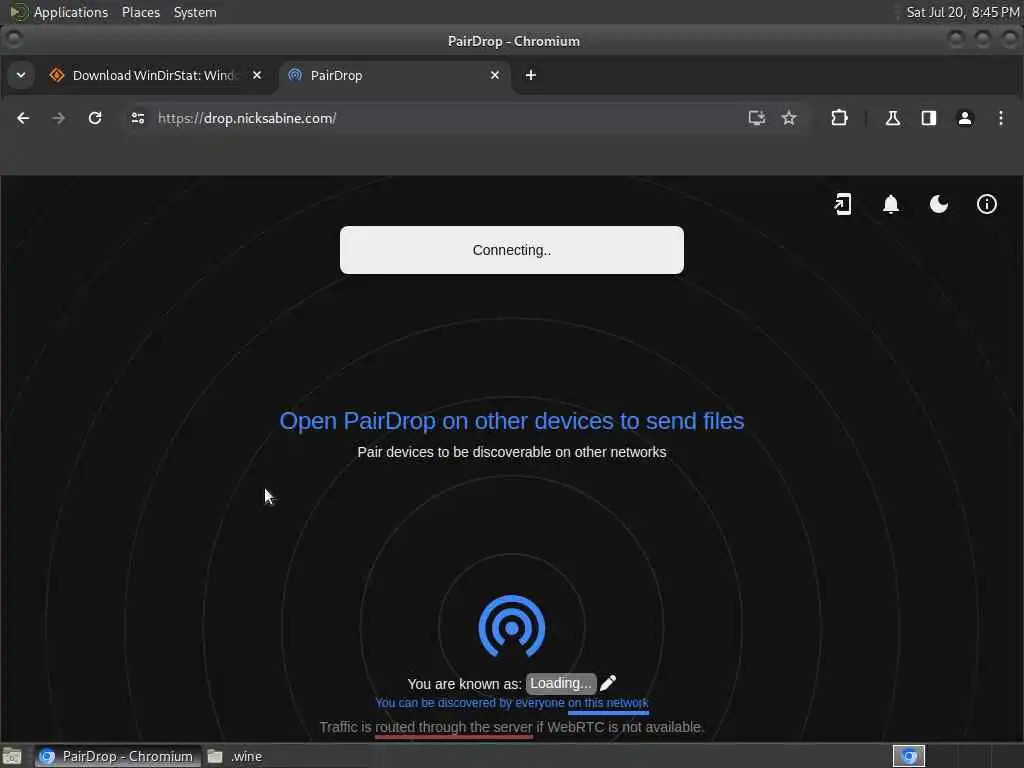Expand the tab search dropdown

tap(21, 75)
